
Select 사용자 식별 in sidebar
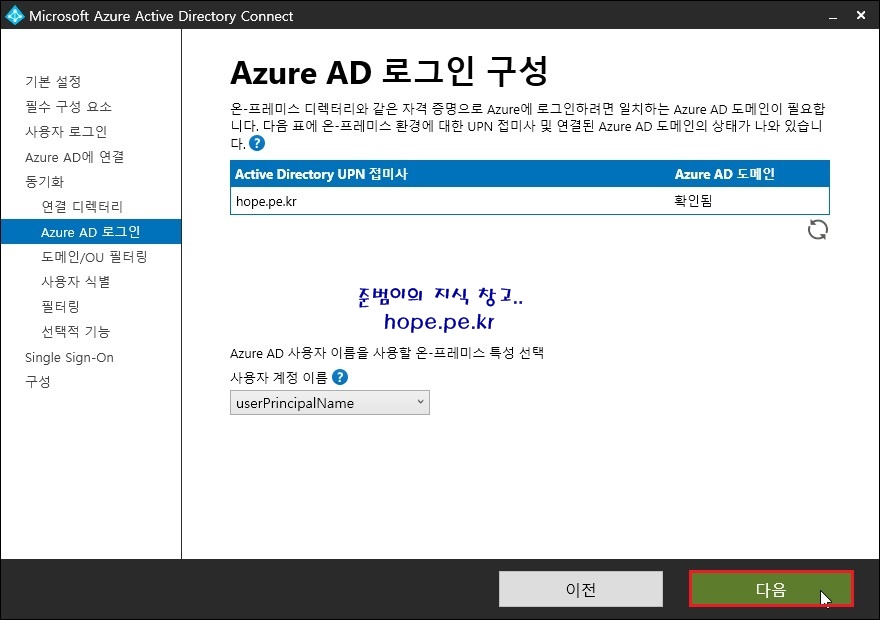tap(76, 282)
